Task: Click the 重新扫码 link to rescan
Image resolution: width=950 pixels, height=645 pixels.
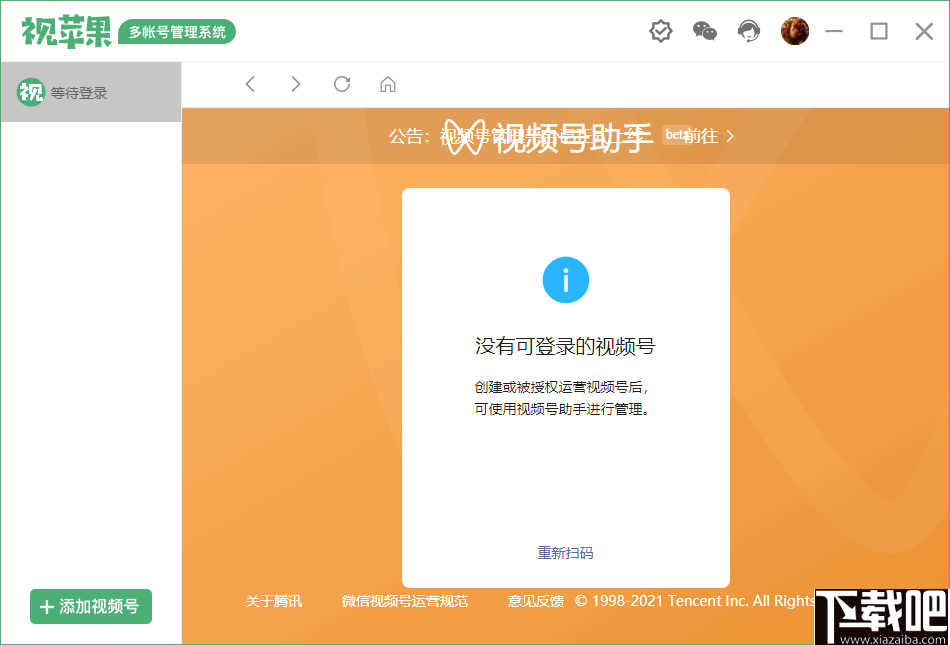Action: pyautogui.click(x=565, y=551)
